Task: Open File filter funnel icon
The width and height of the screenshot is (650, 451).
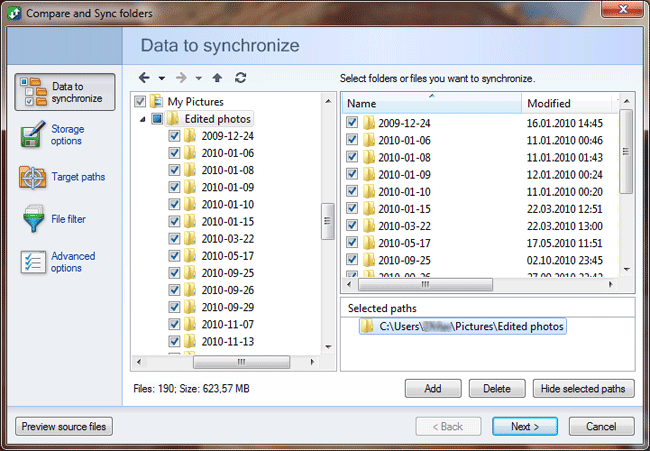Action: [34, 219]
